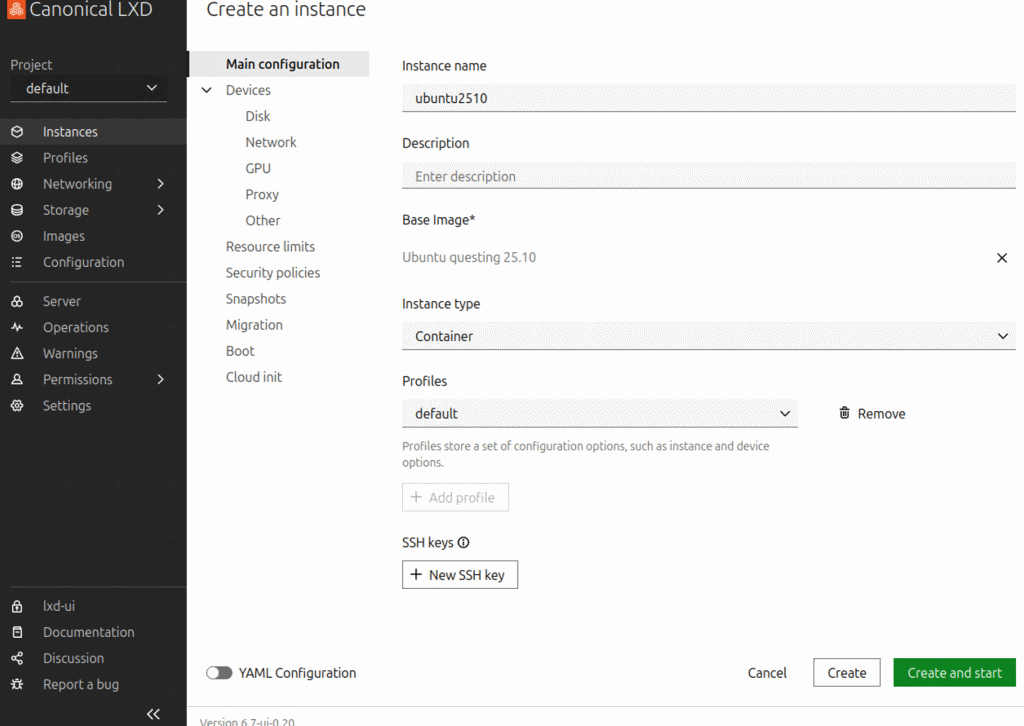Screen dimensions: 1024x726
Task: Click the Images icon in sidebar
Action: [17, 236]
